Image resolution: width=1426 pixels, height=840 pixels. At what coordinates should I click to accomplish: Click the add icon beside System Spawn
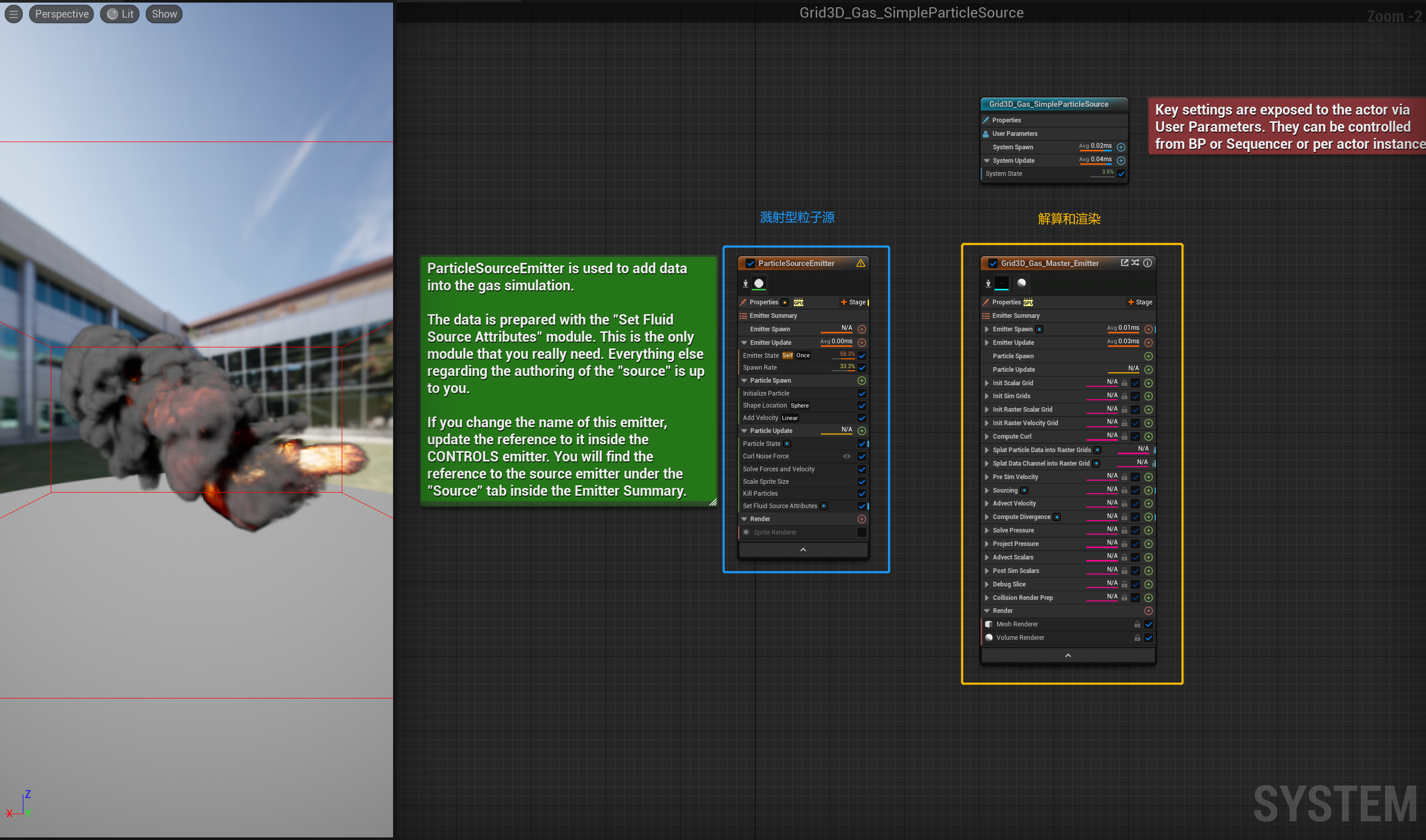click(x=1121, y=147)
